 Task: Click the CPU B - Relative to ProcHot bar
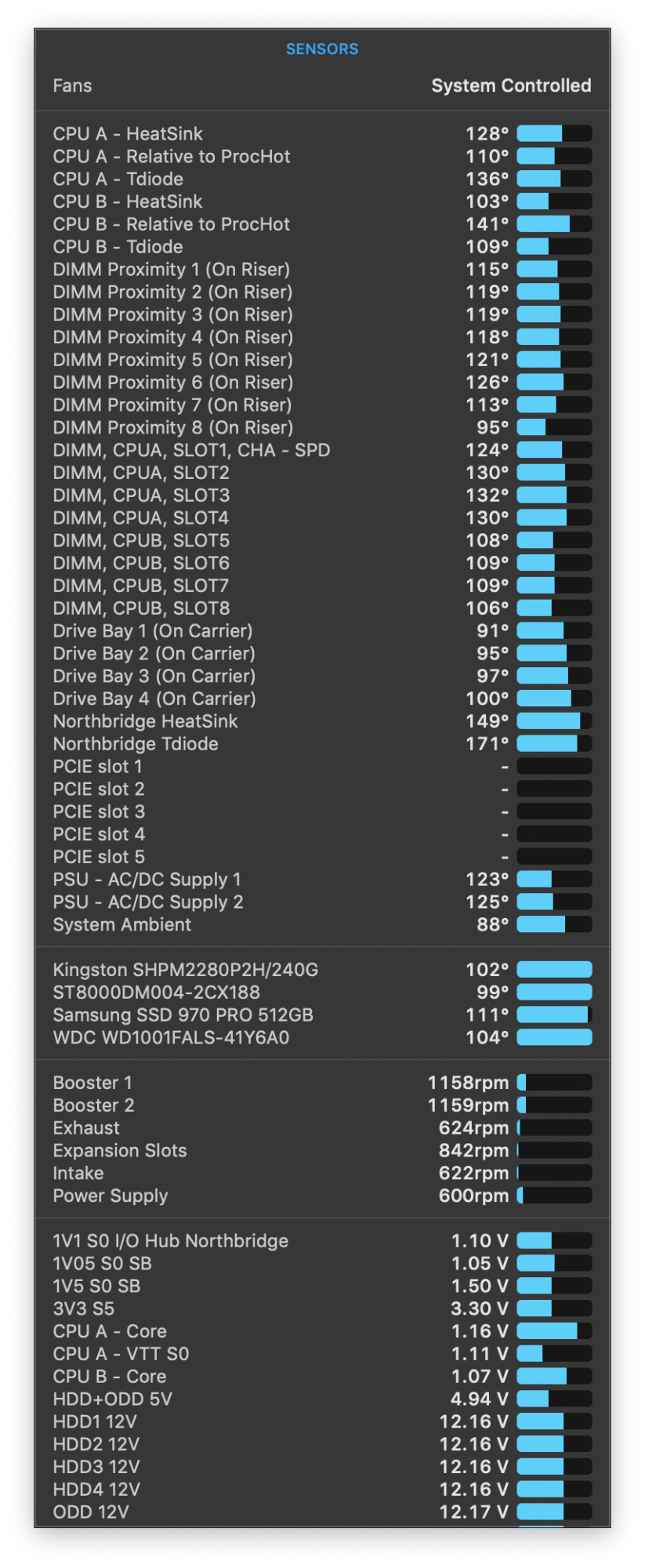(x=554, y=224)
